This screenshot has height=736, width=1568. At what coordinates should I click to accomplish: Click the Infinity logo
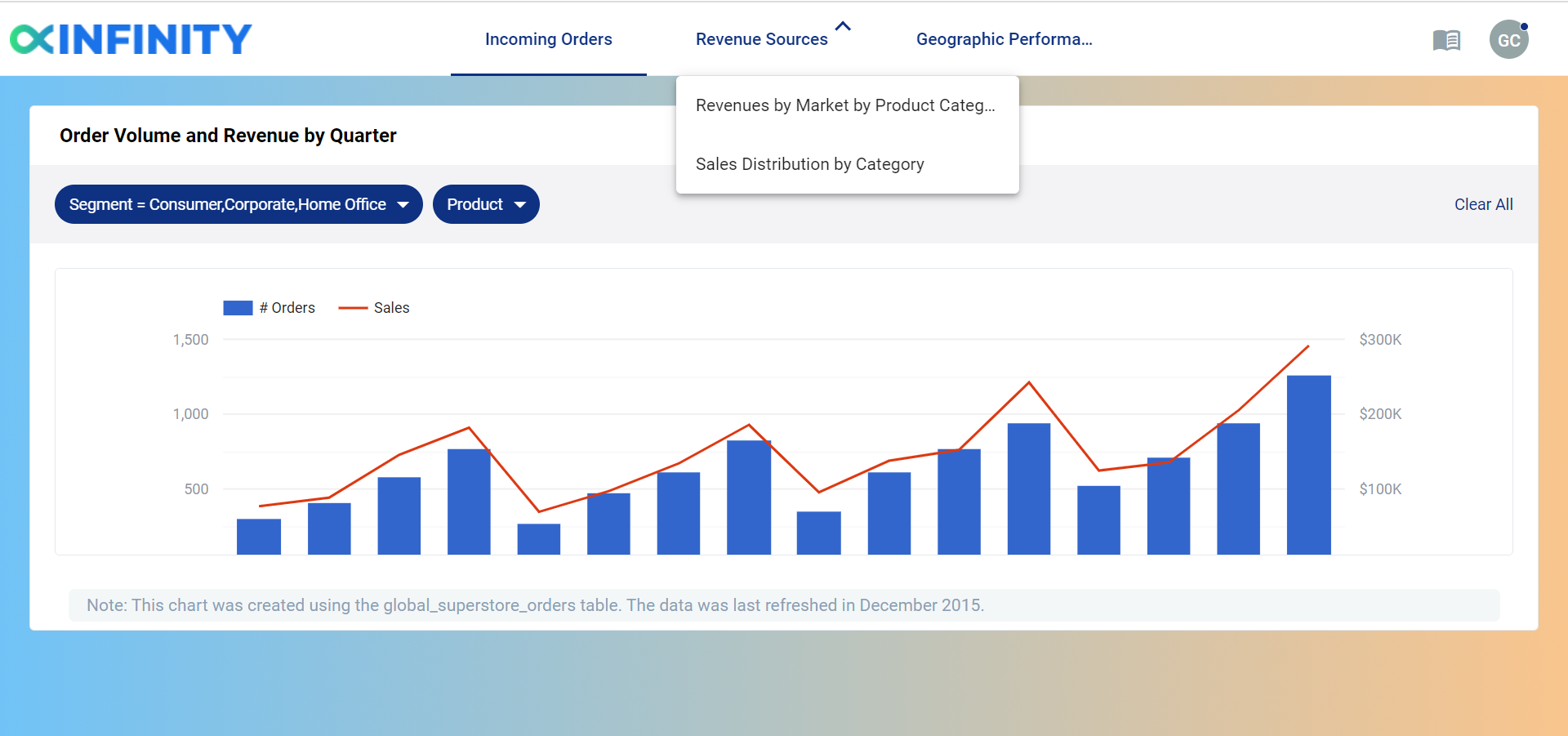tap(131, 39)
